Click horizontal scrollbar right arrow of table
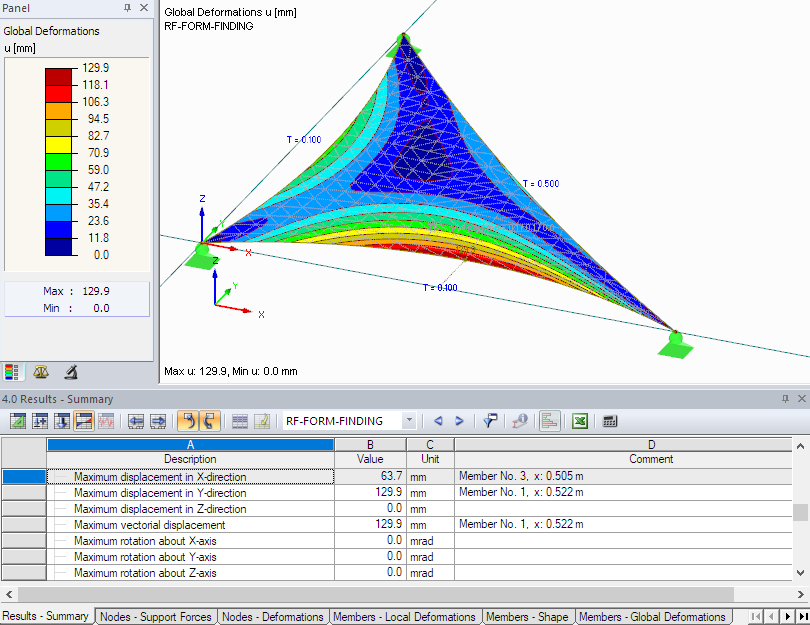 801,595
